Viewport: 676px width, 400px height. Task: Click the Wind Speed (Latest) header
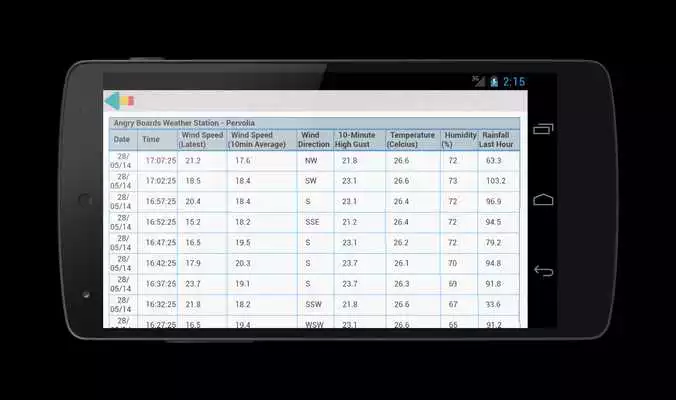coord(201,140)
